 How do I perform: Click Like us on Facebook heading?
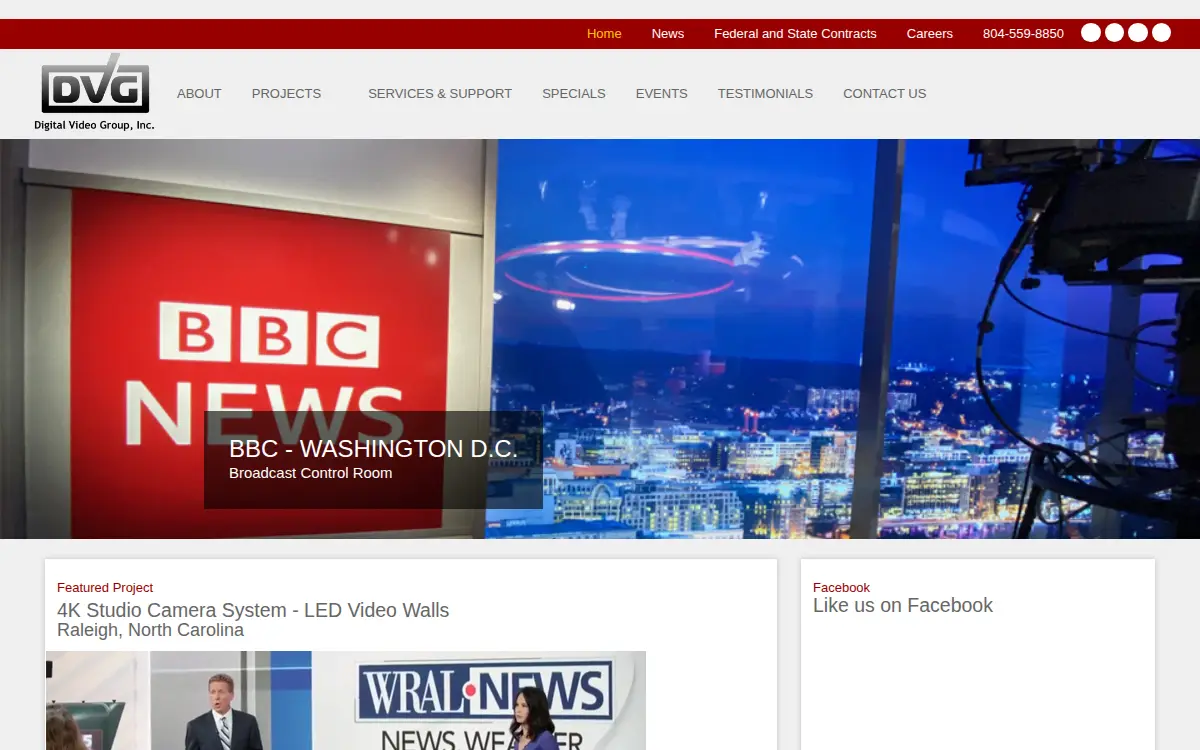tap(903, 605)
